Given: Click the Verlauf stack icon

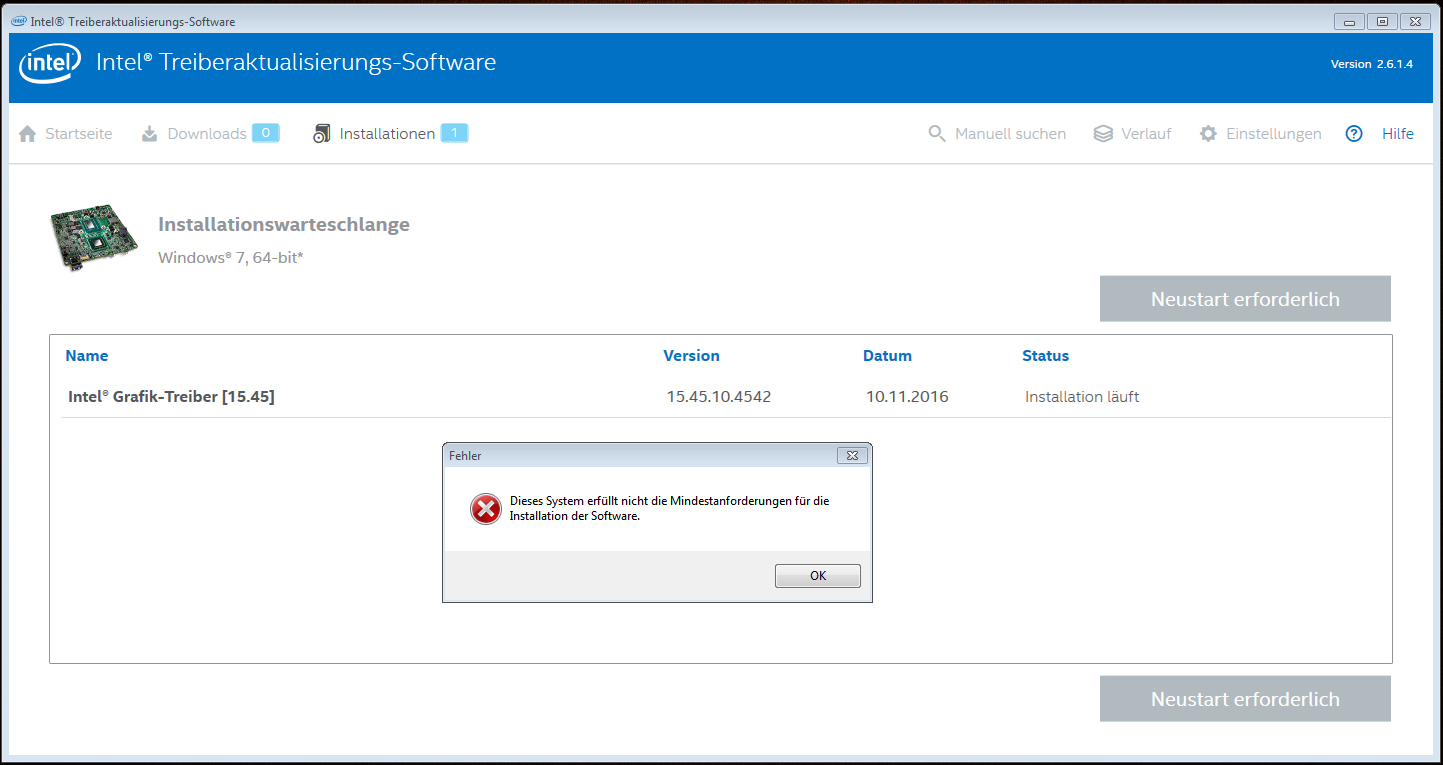Looking at the screenshot, I should [1103, 134].
